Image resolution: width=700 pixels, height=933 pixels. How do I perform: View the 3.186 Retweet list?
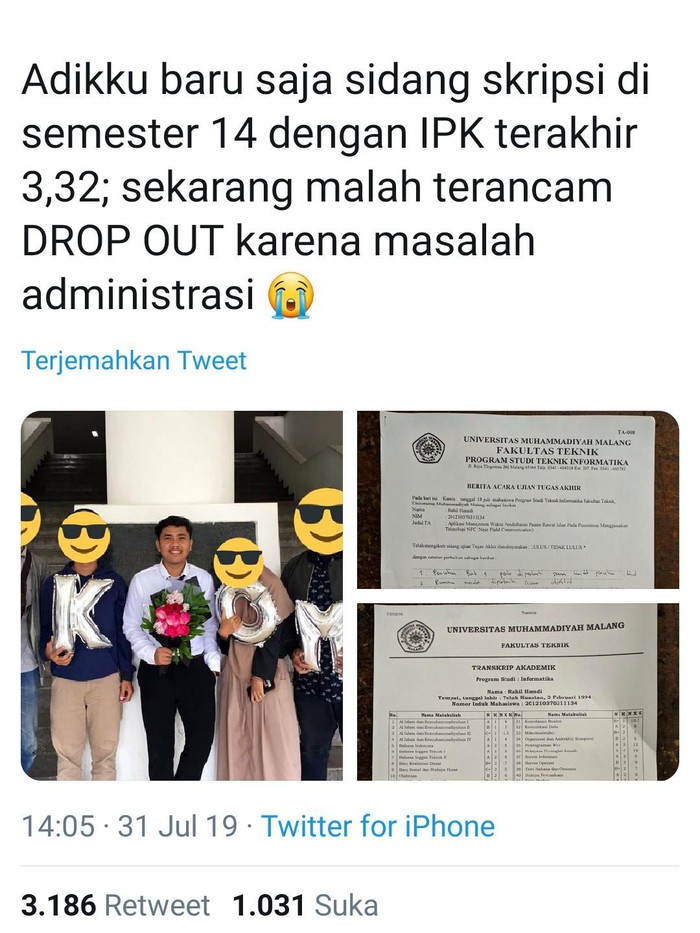point(115,905)
